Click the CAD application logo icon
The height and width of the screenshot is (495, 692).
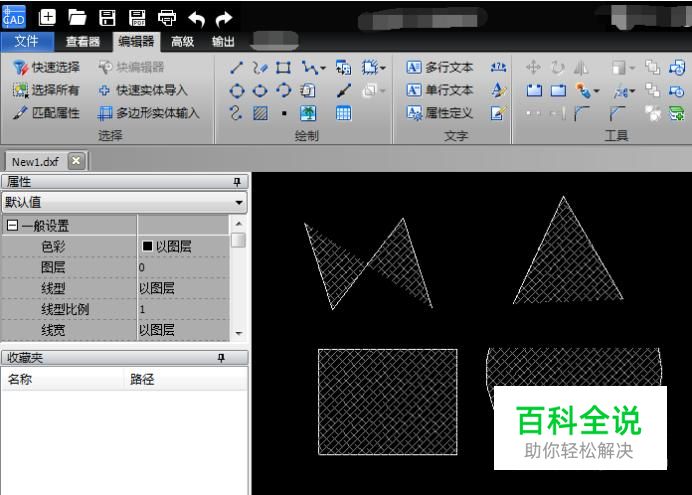point(14,17)
